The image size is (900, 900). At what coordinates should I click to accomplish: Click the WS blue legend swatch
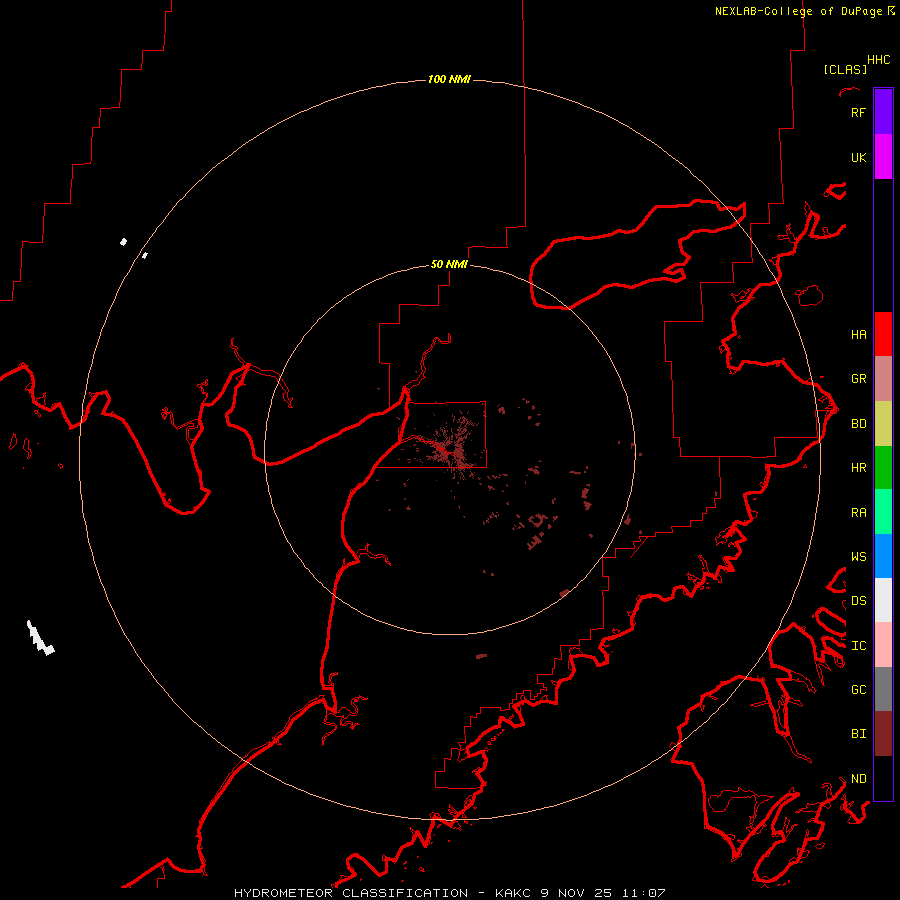(x=883, y=556)
